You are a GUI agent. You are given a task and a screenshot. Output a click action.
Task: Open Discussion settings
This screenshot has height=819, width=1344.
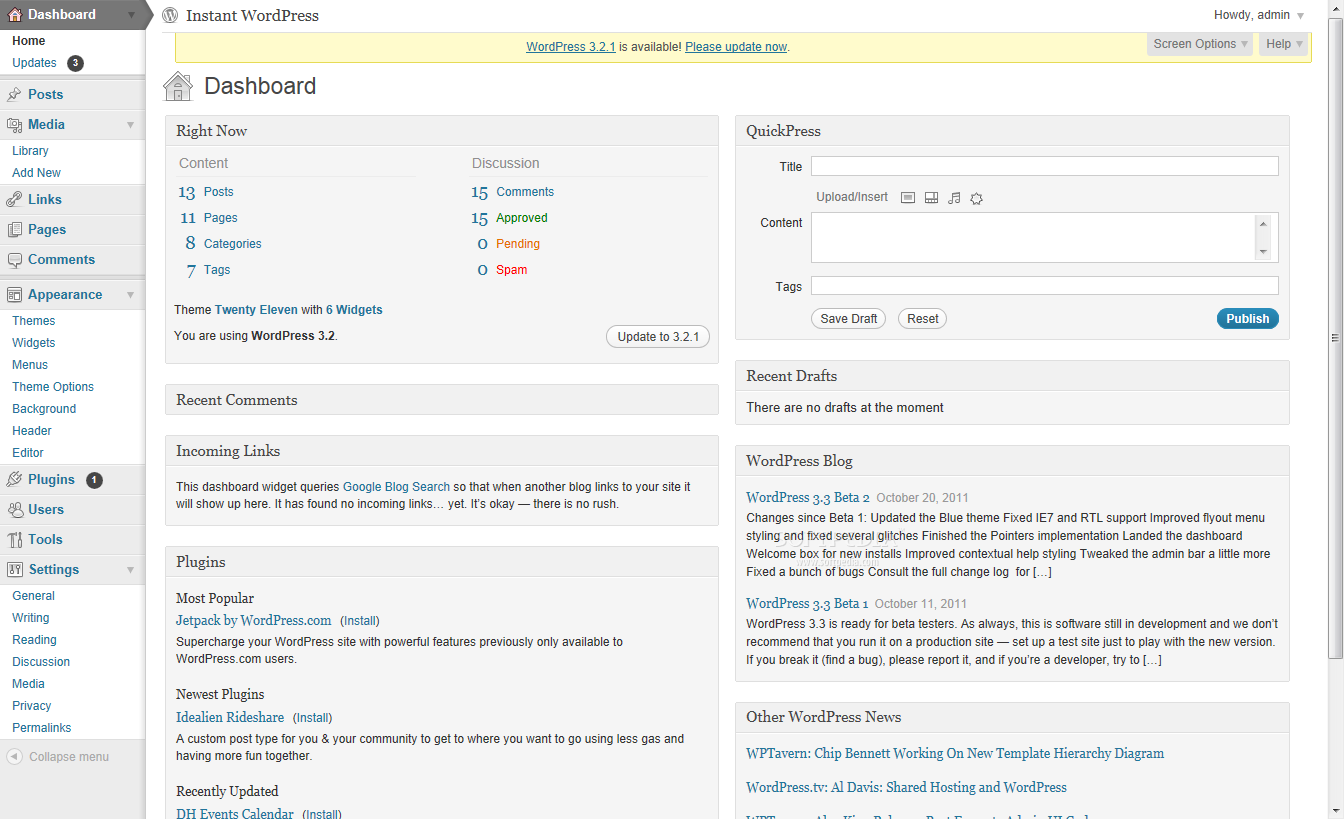[x=41, y=662]
